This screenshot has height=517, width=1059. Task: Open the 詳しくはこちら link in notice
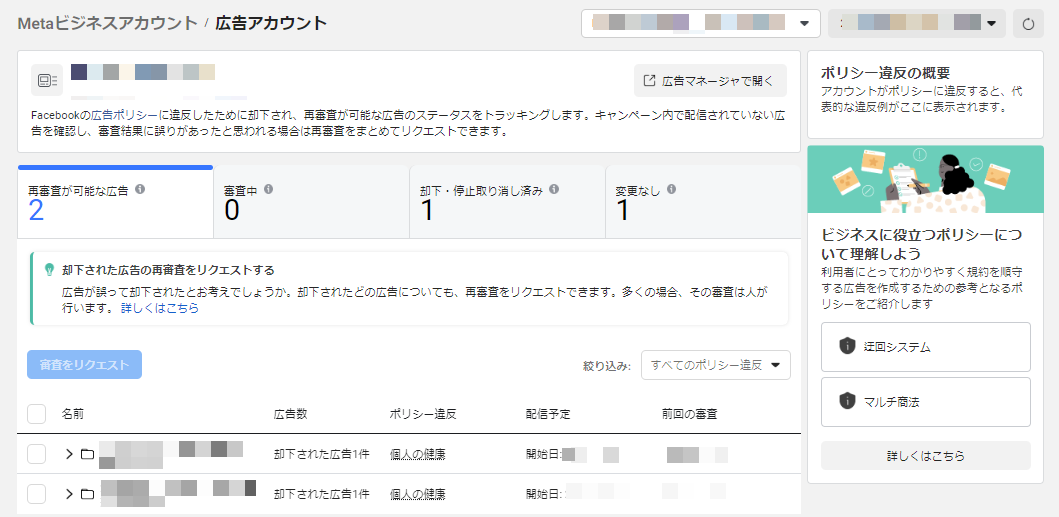[x=160, y=309]
